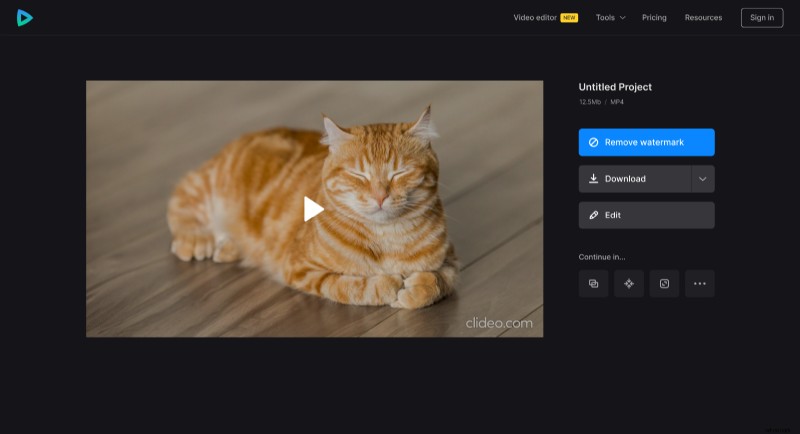Image resolution: width=800 pixels, height=434 pixels.
Task: Continue in the rounded square tool
Action: click(664, 284)
